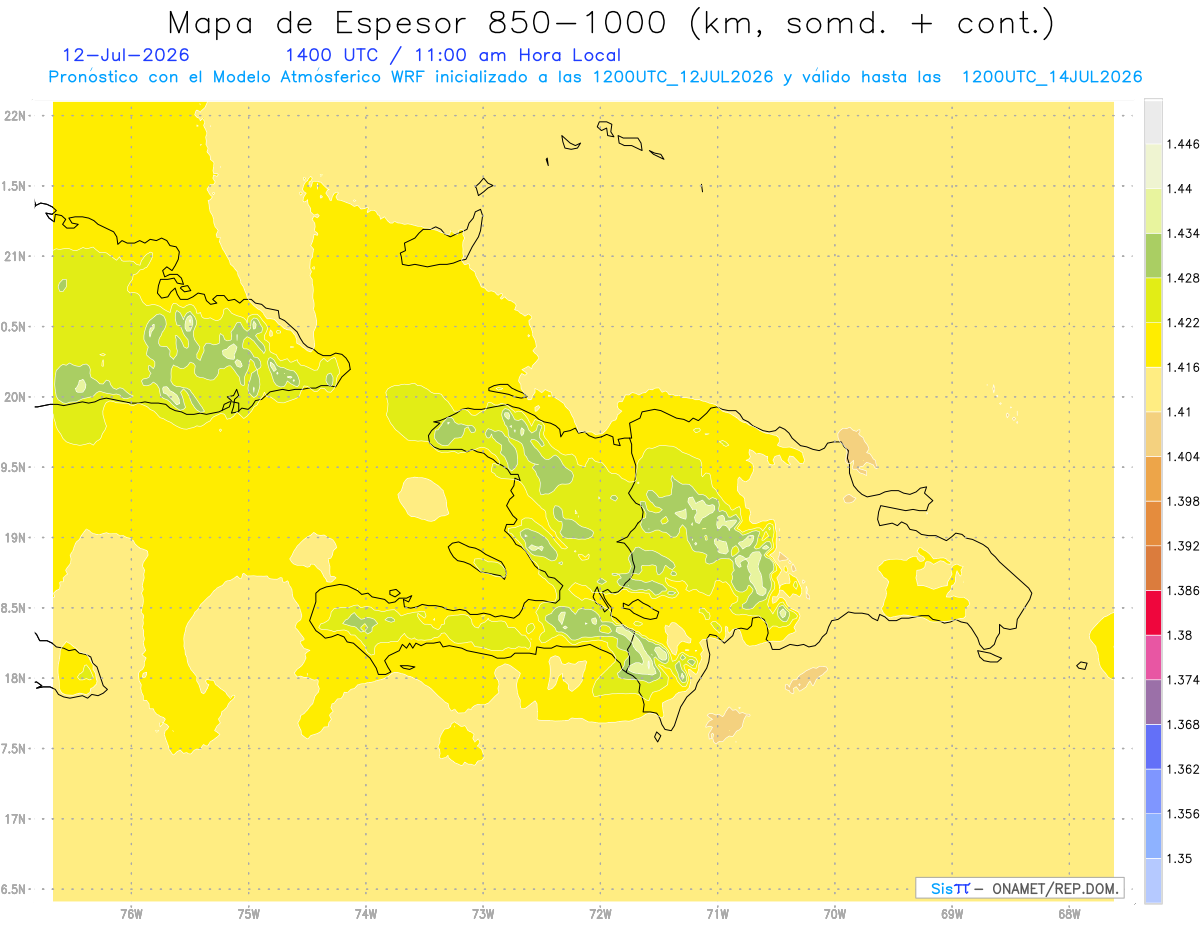Click the pale yellow legend swatch above 1.41
The height and width of the screenshot is (927, 1200).
(x=1153, y=389)
